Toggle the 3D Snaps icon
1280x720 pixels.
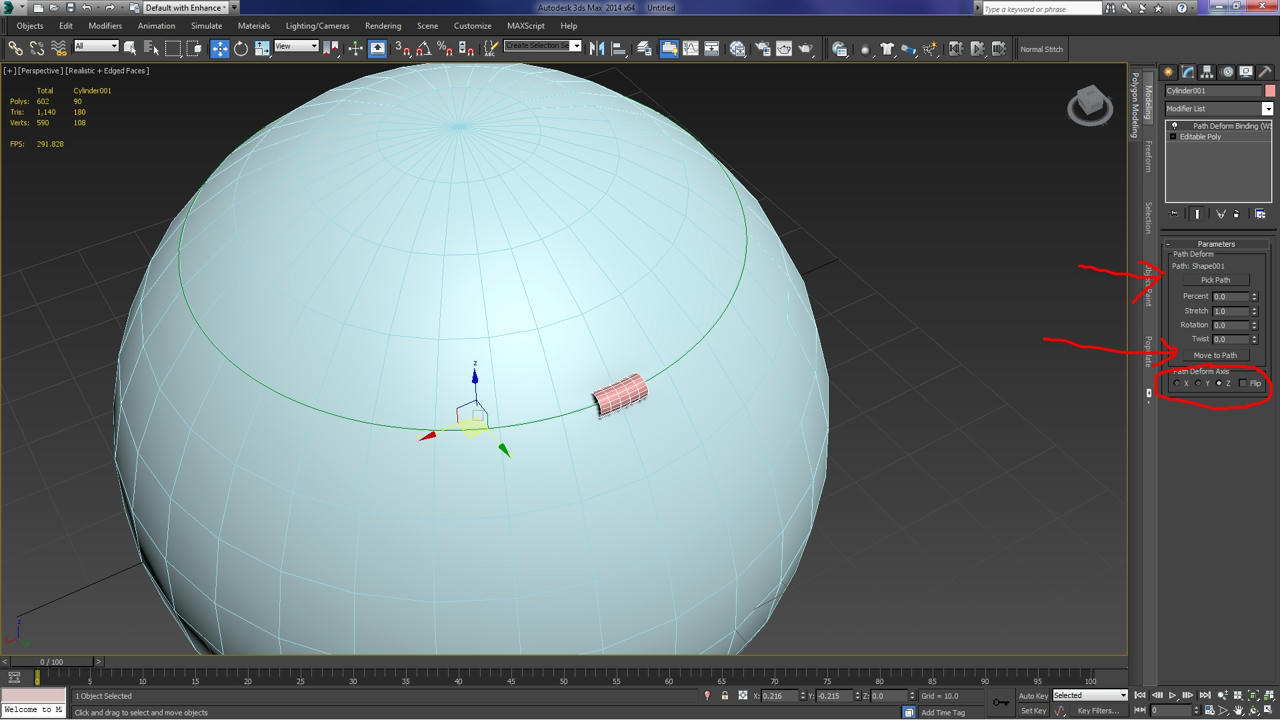(402, 48)
